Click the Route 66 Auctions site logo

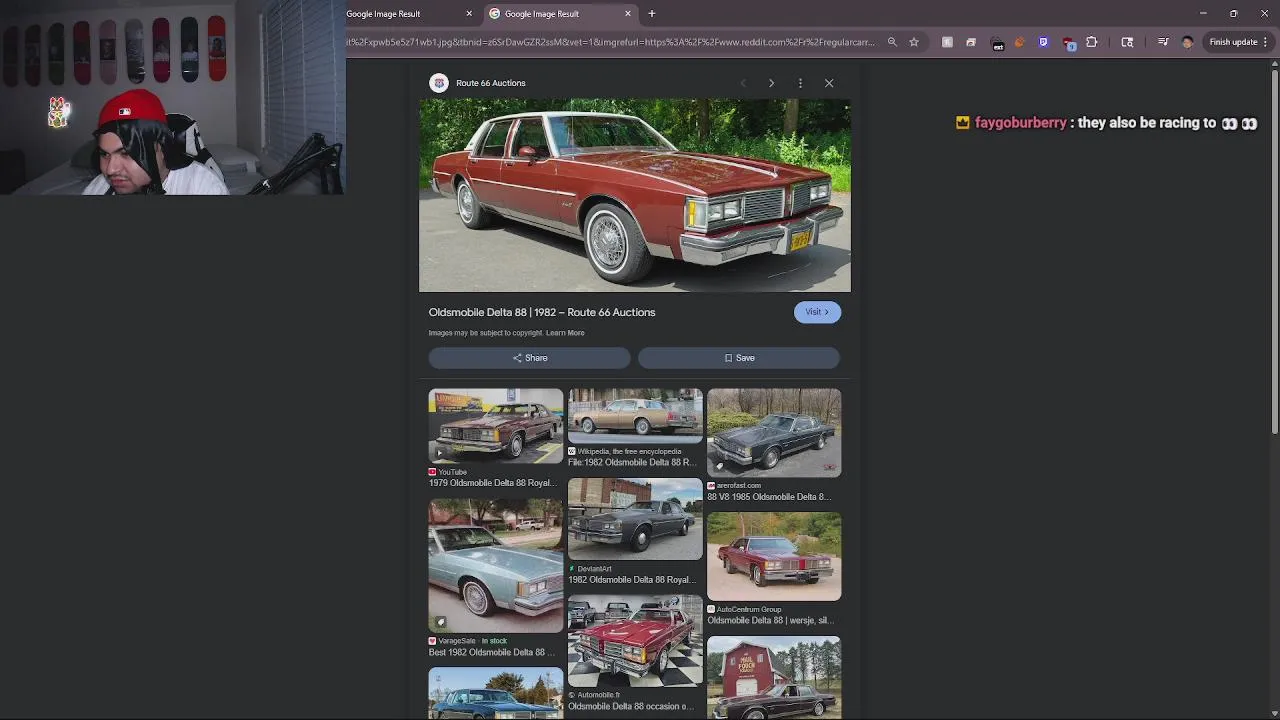(x=438, y=83)
